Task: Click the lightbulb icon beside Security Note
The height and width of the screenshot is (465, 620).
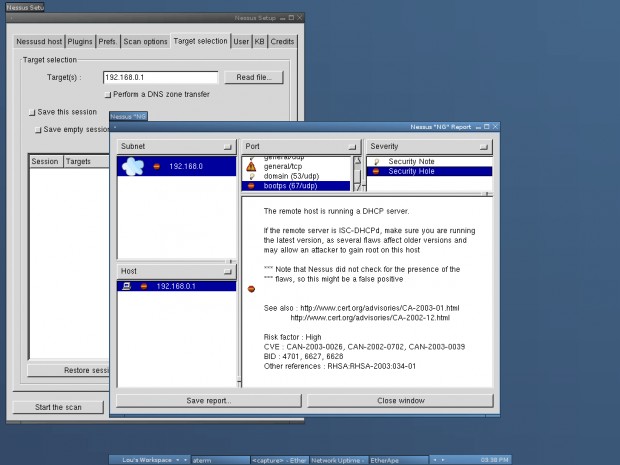Action: (x=376, y=161)
